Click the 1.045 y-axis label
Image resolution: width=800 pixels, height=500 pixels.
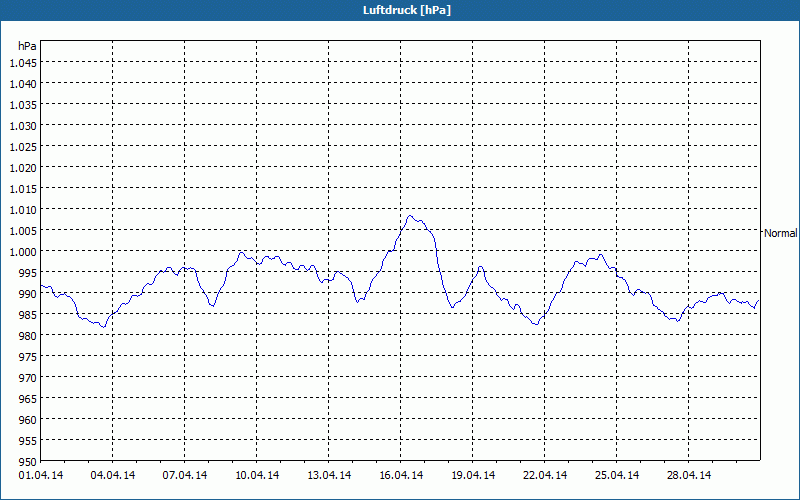23,63
